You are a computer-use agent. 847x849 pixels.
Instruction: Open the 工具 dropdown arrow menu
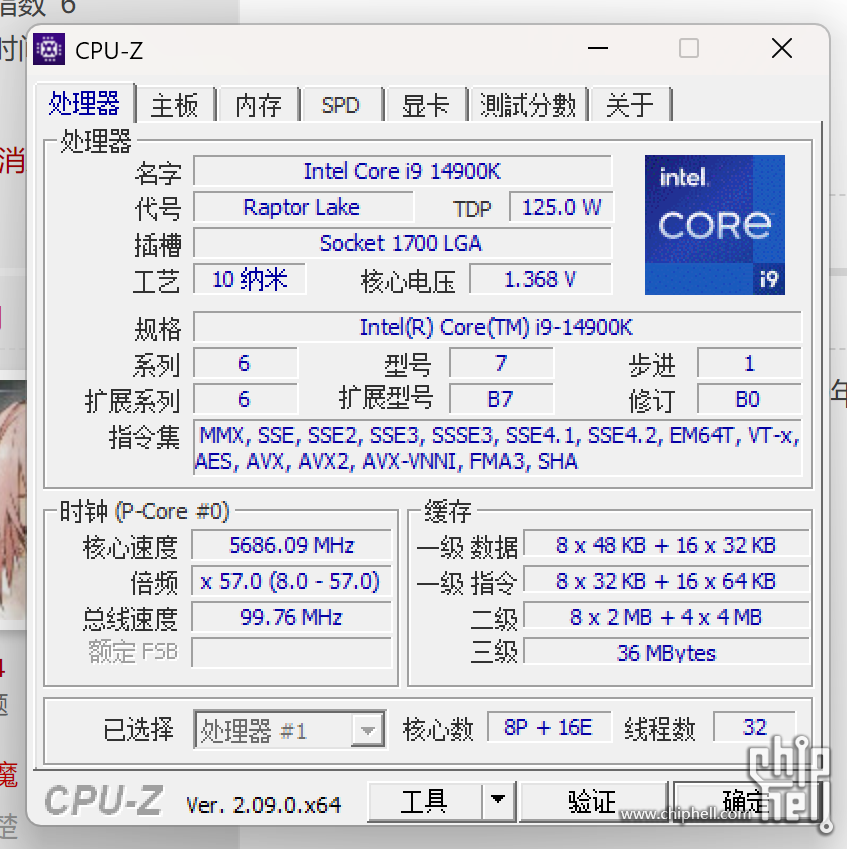tap(498, 801)
